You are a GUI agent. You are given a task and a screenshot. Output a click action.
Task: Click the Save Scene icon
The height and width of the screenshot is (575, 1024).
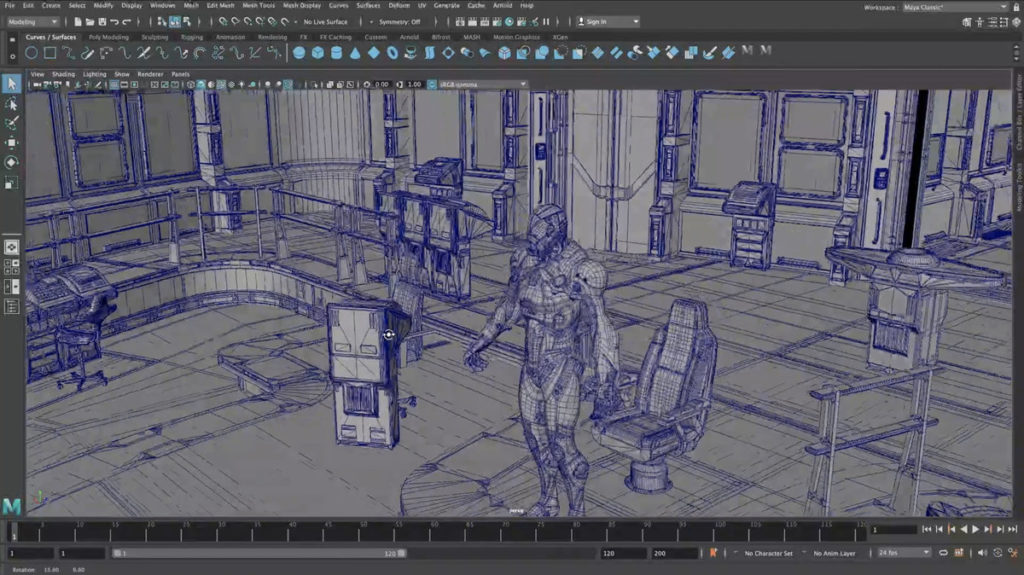[x=102, y=22]
